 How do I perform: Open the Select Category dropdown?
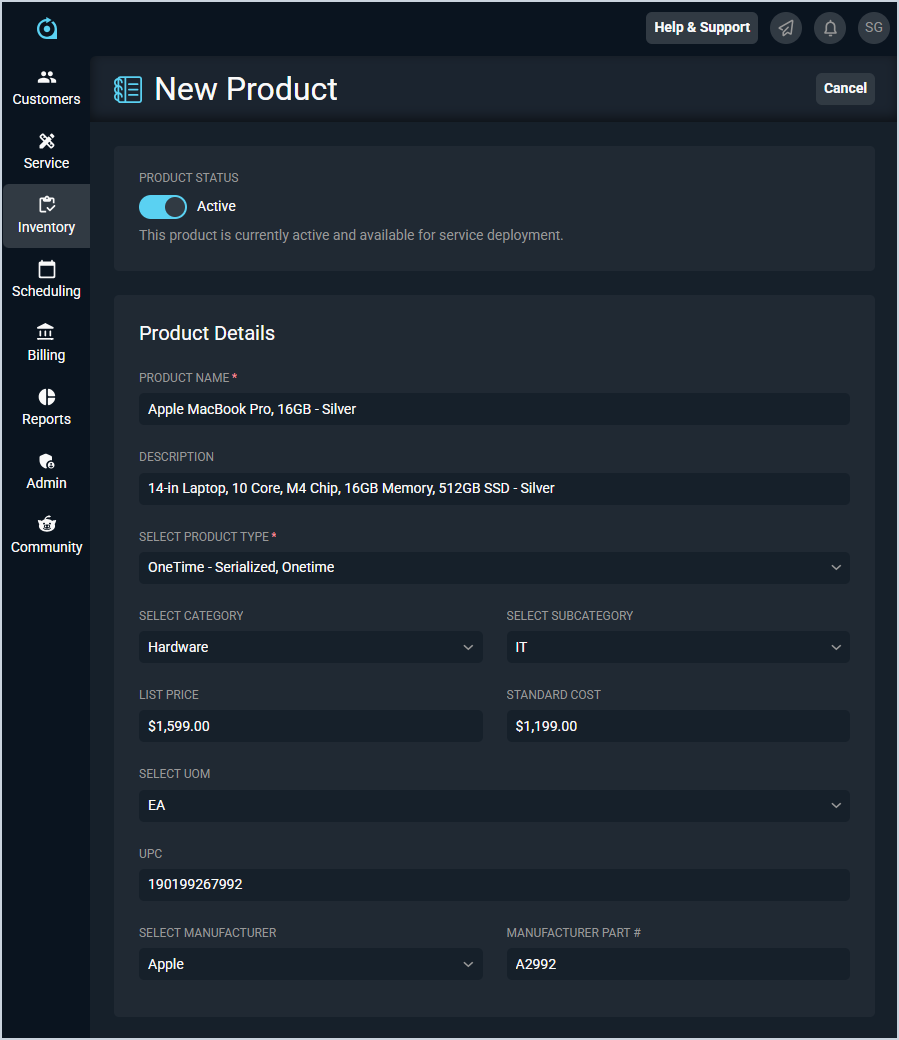pos(310,647)
